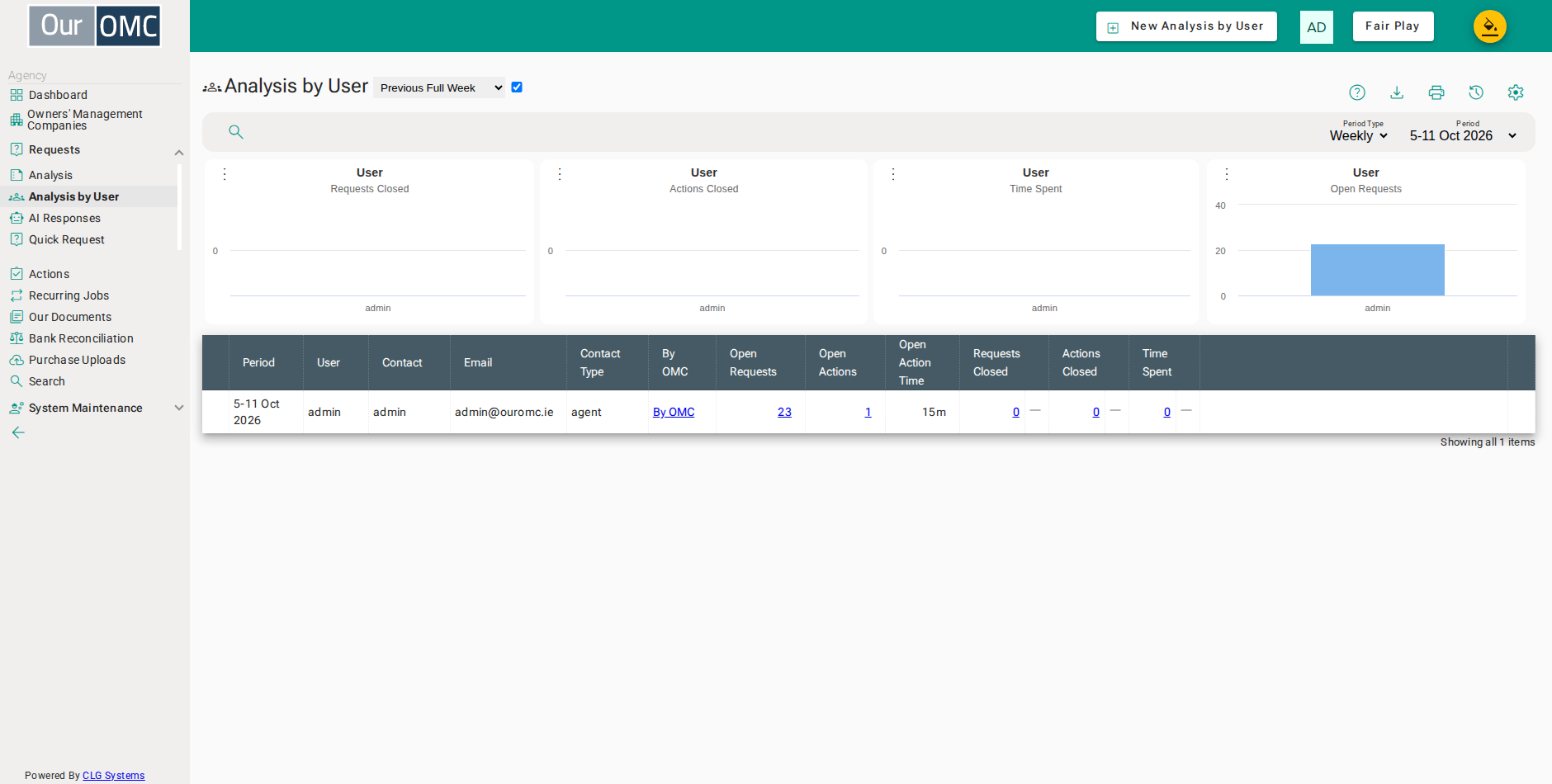
Task: Open the history clock icon
Action: 1476,92
